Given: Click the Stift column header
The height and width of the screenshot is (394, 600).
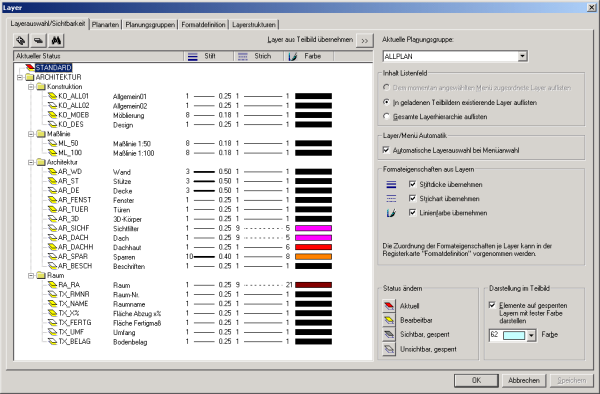Looking at the screenshot, I should tap(209, 56).
